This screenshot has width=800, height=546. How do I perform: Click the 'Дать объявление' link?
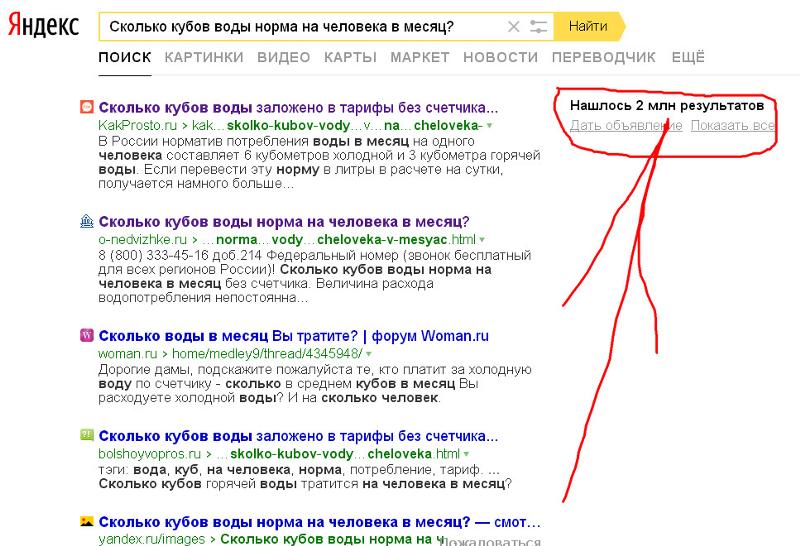[626, 126]
